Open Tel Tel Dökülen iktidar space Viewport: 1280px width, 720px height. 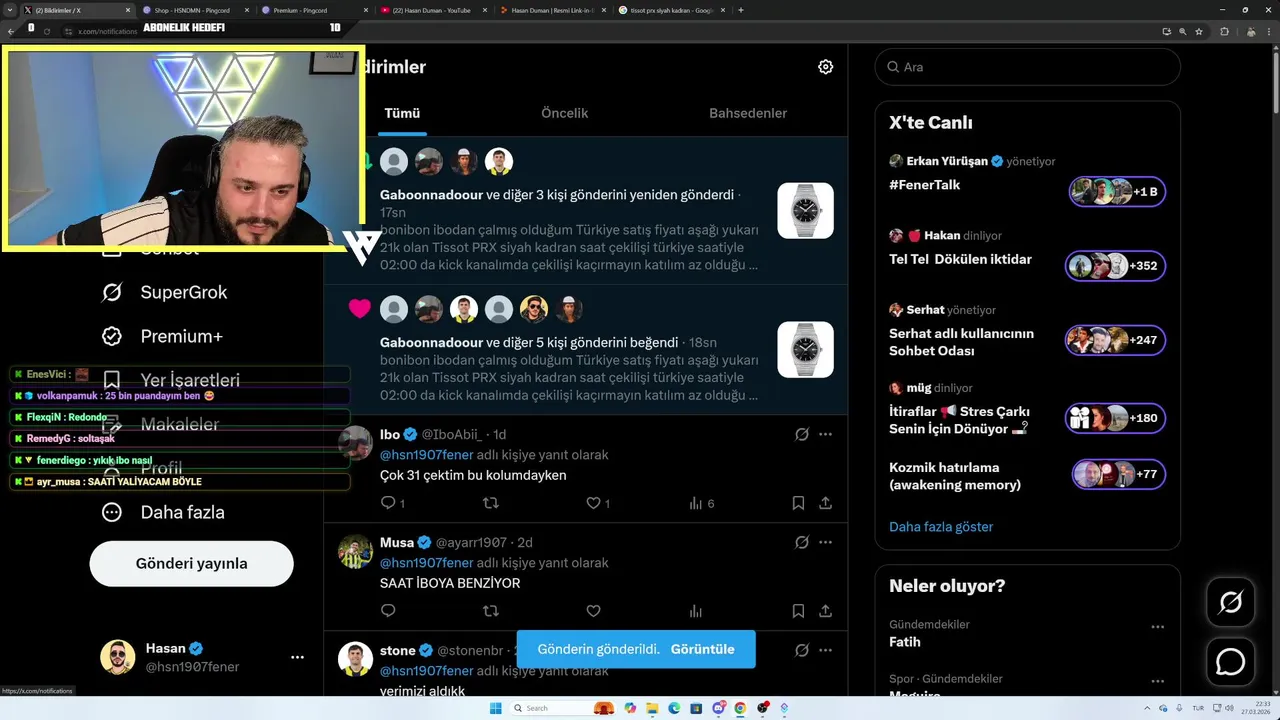tap(960, 259)
